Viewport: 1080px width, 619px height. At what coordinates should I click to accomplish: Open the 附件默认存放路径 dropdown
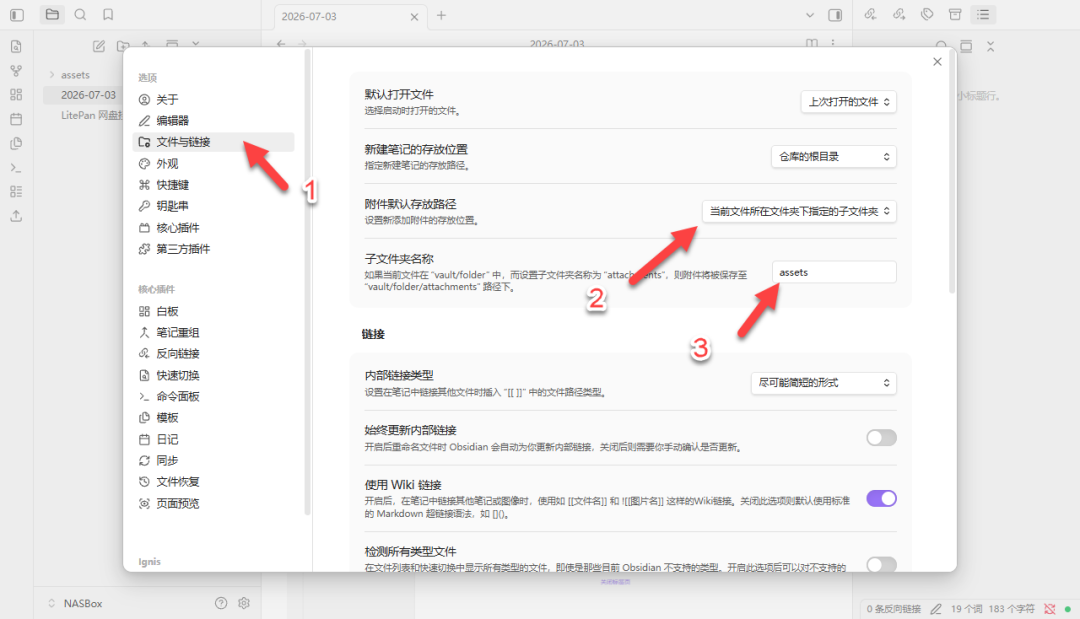click(x=799, y=211)
